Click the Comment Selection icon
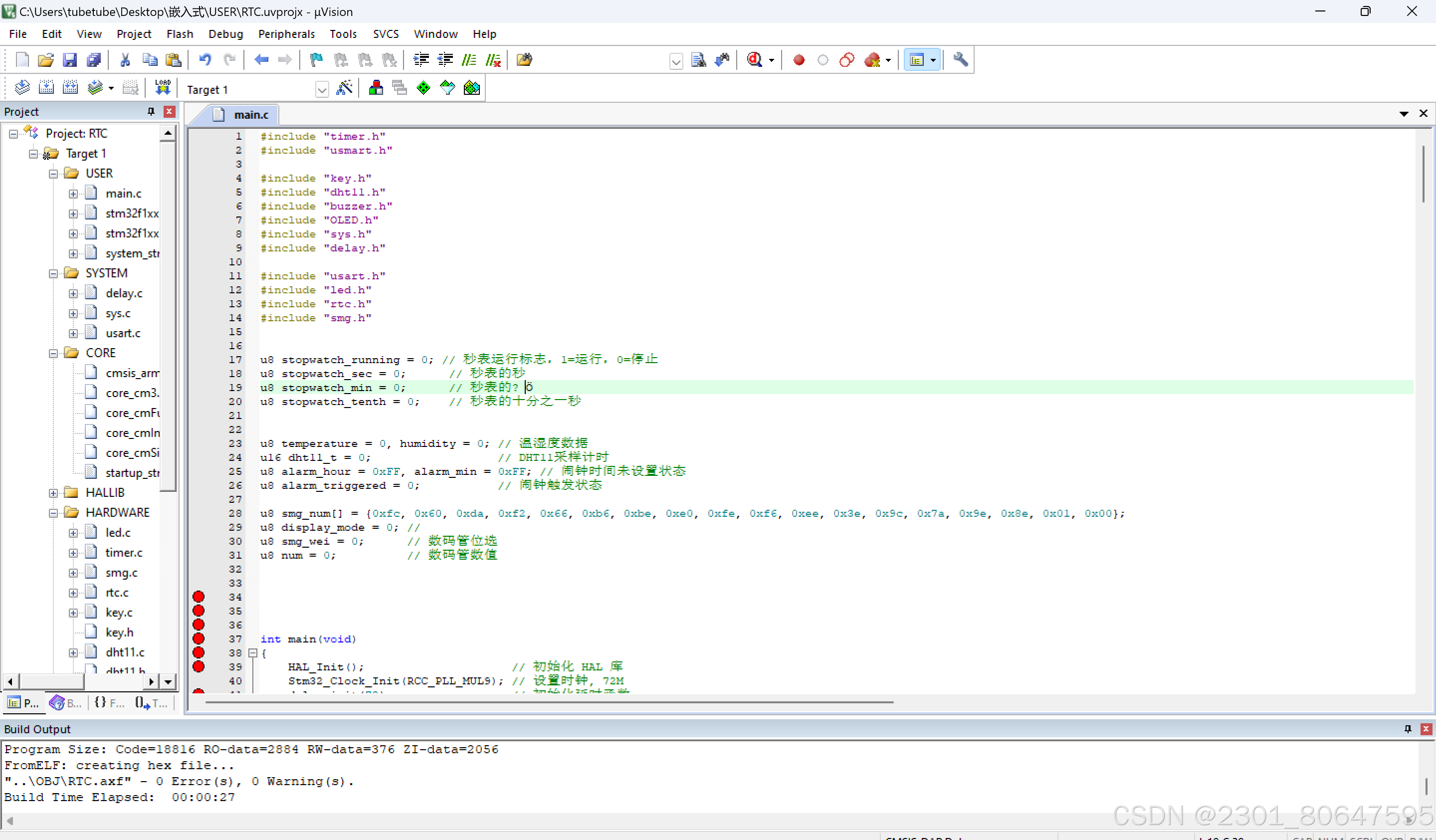Viewport: 1436px width, 840px height. coord(469,59)
